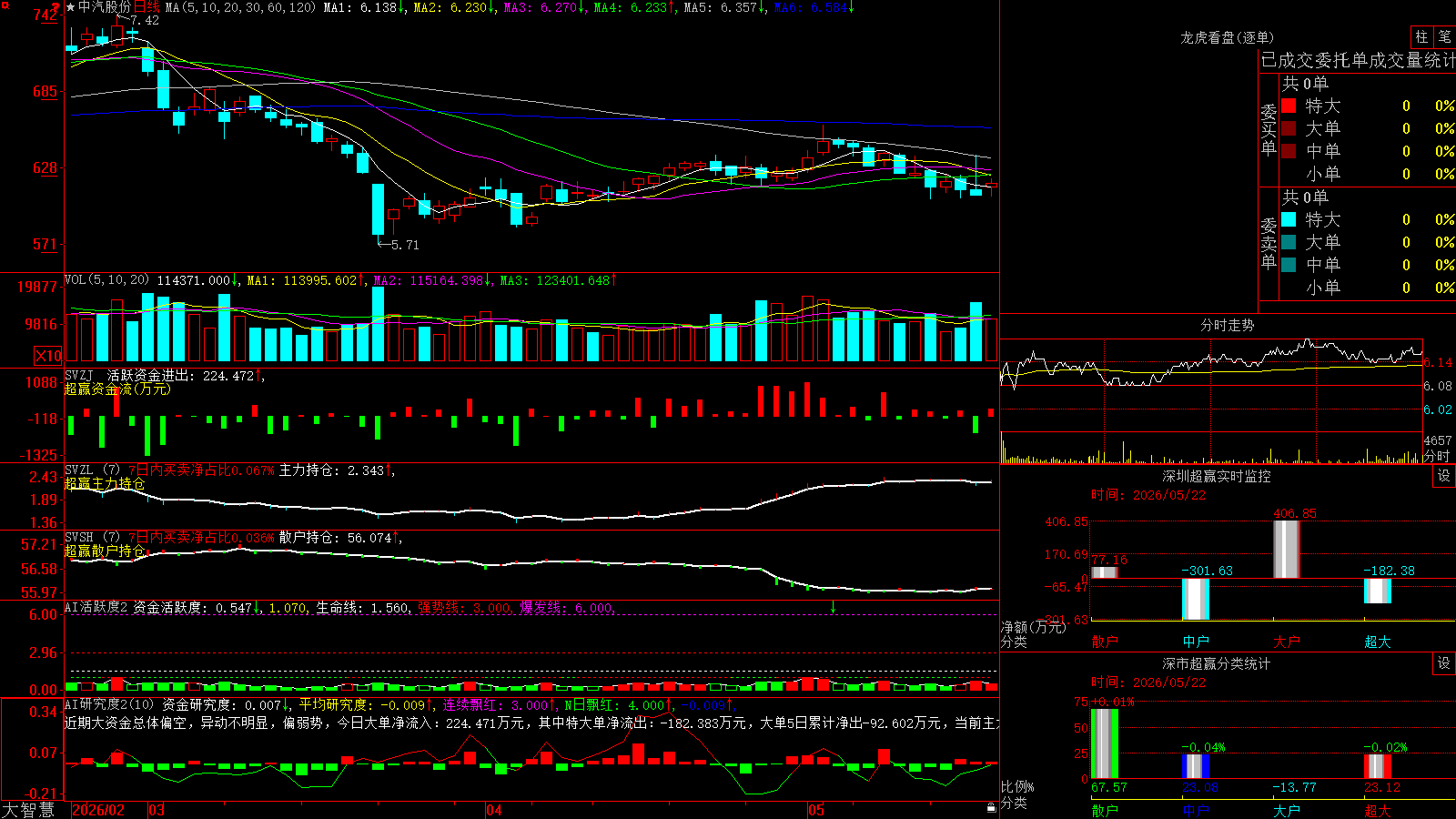Image resolution: width=1456 pixels, height=819 pixels.
Task: Click the 委买单 vertical label
Action: coord(1269,129)
